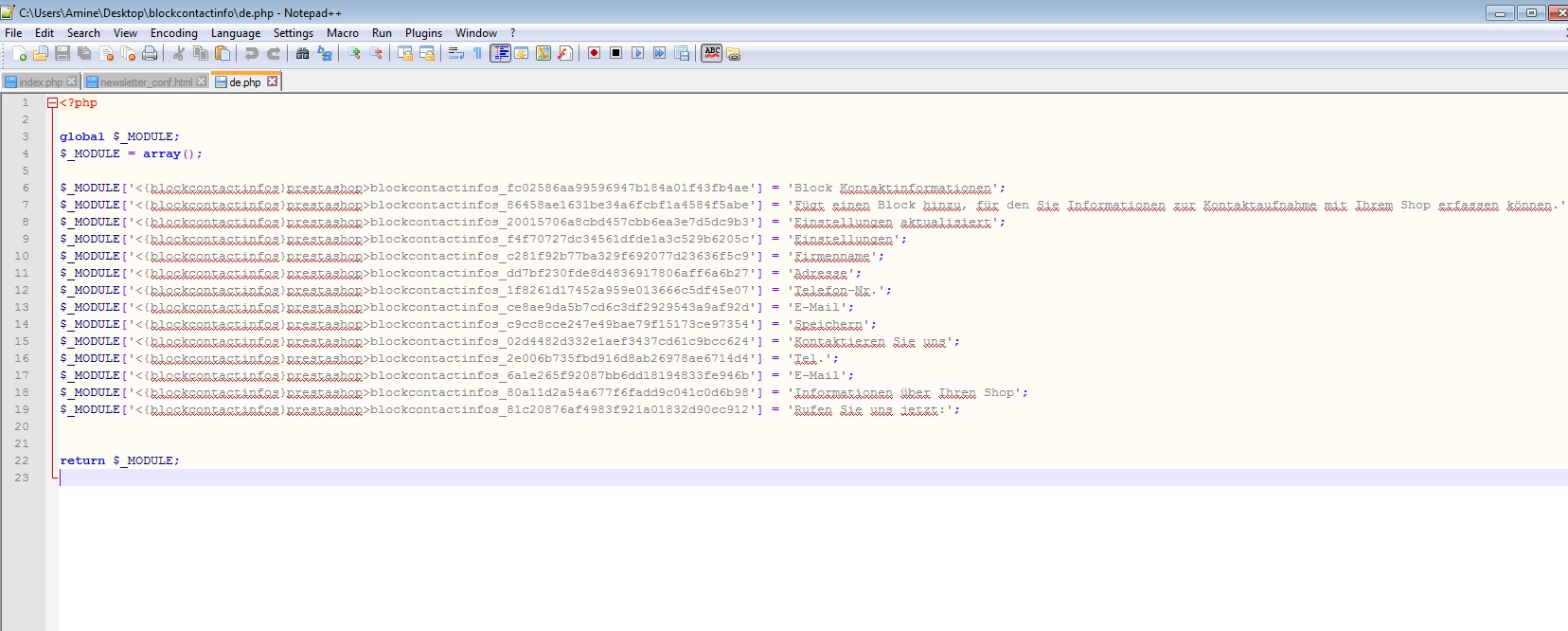Click the 'Kontaktieren Sie uns' string
Viewport: 1568px width, 631px height.
[x=870, y=341]
